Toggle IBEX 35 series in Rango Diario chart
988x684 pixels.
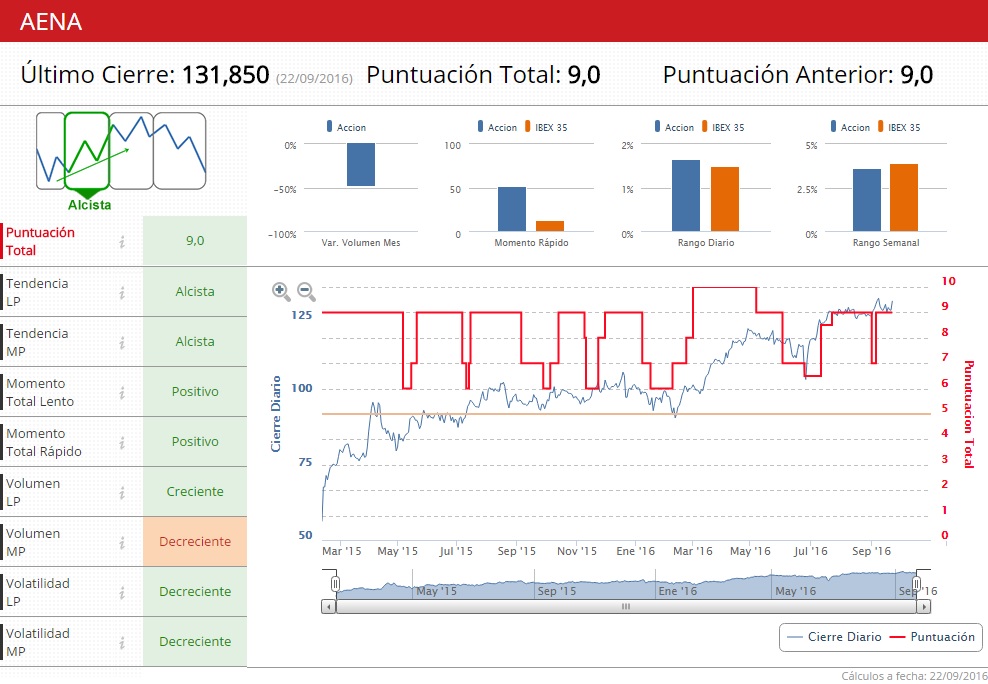723,127
